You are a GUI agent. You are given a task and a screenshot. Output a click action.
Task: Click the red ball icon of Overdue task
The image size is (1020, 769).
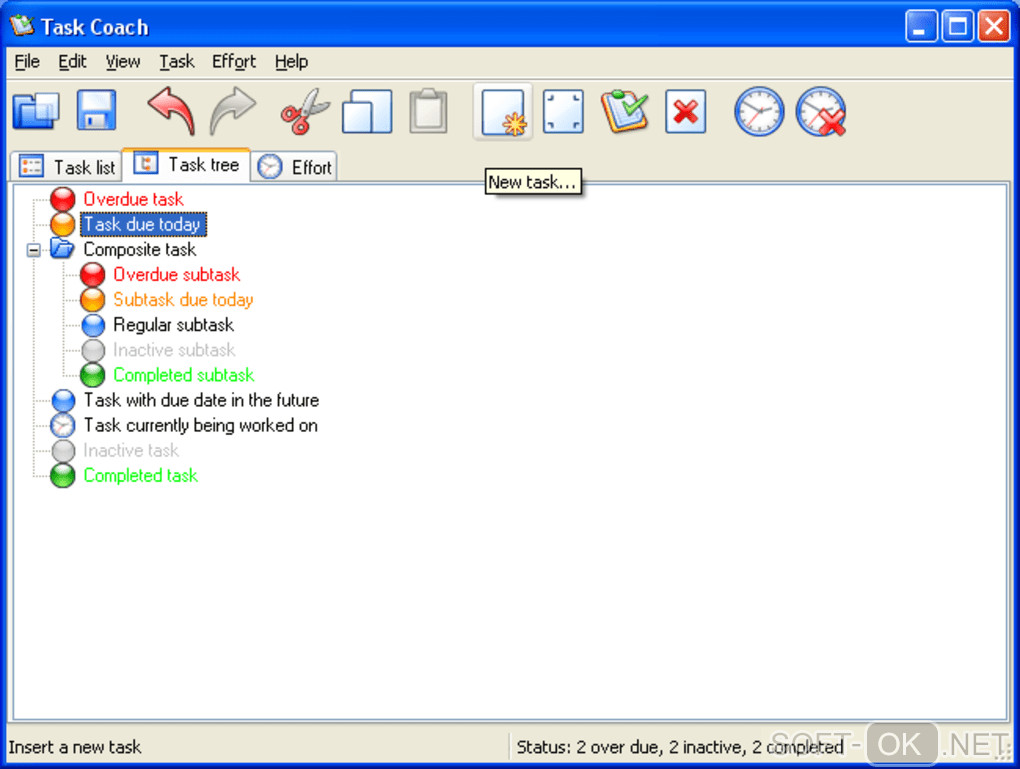63,199
